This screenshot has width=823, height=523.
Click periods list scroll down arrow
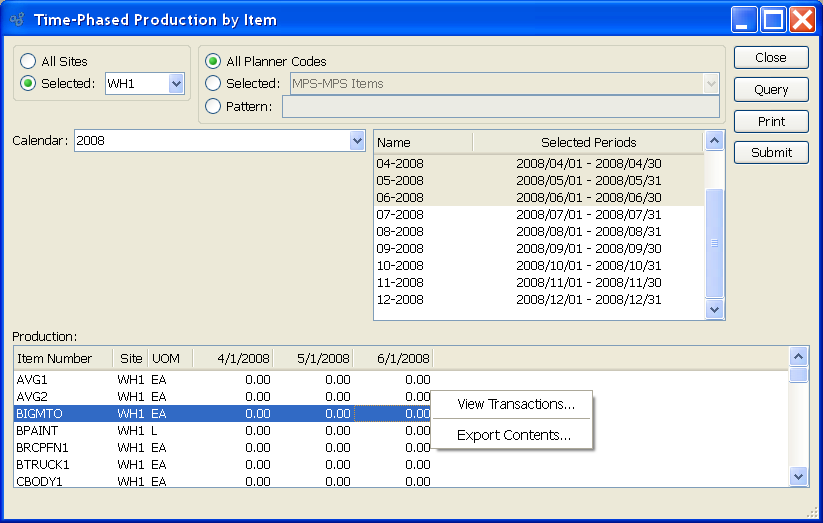click(714, 310)
